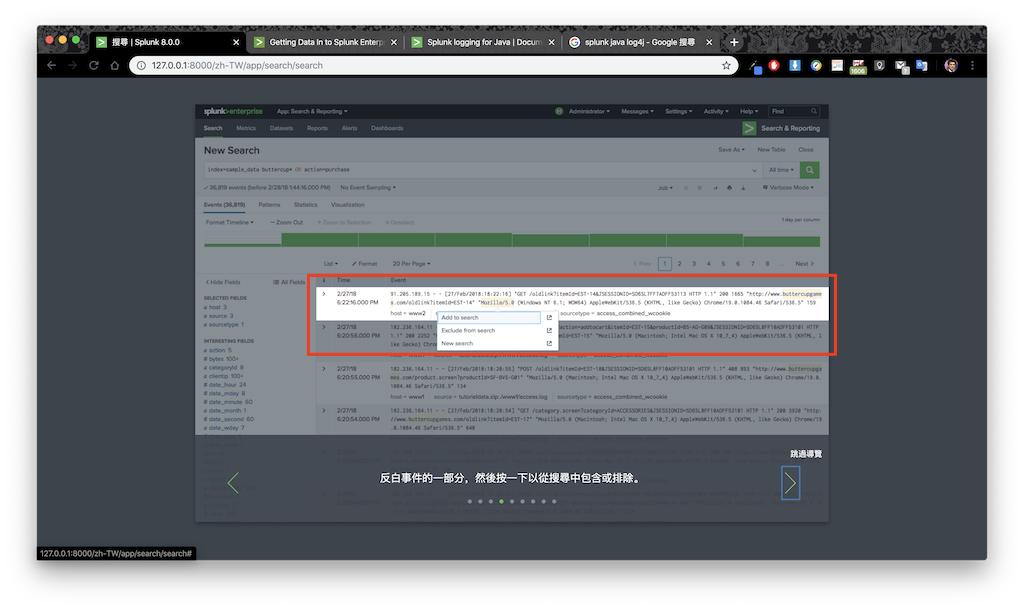Go to previous tour step with left arrow
This screenshot has height=609, width=1024.
pos(233,483)
